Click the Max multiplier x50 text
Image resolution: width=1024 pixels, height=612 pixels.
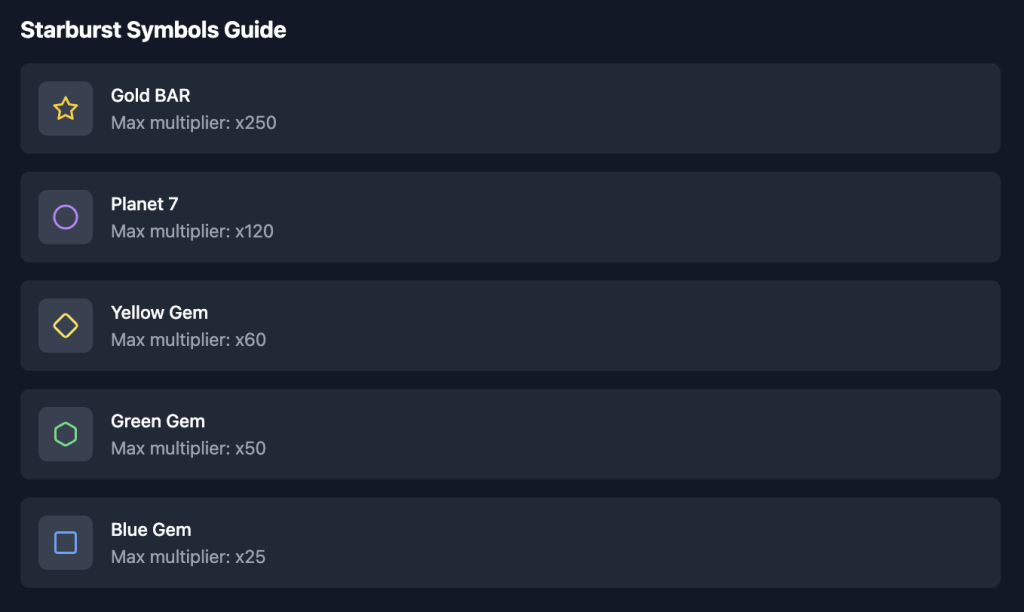click(x=188, y=448)
